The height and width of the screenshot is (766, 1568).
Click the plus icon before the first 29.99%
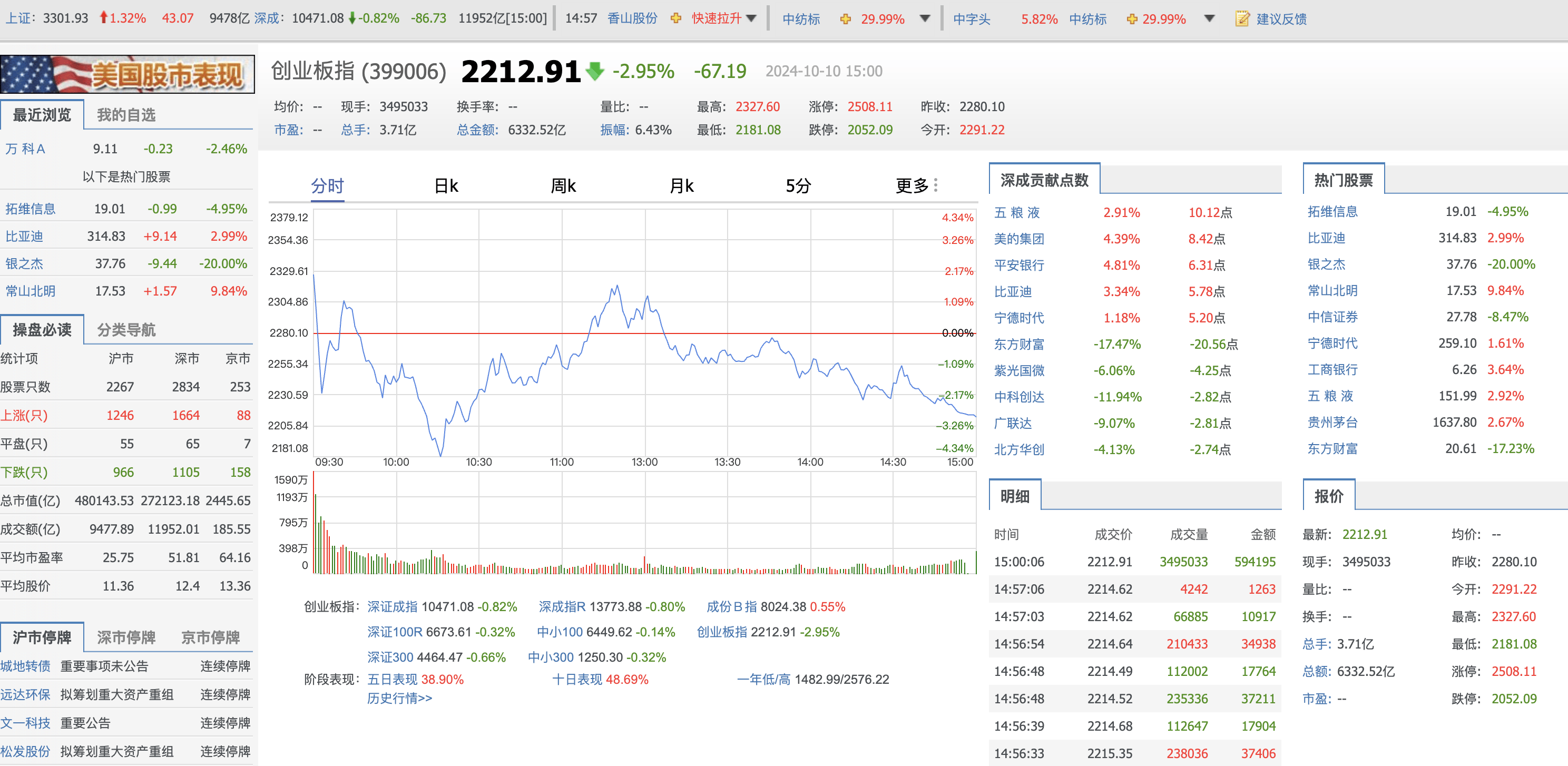(846, 19)
